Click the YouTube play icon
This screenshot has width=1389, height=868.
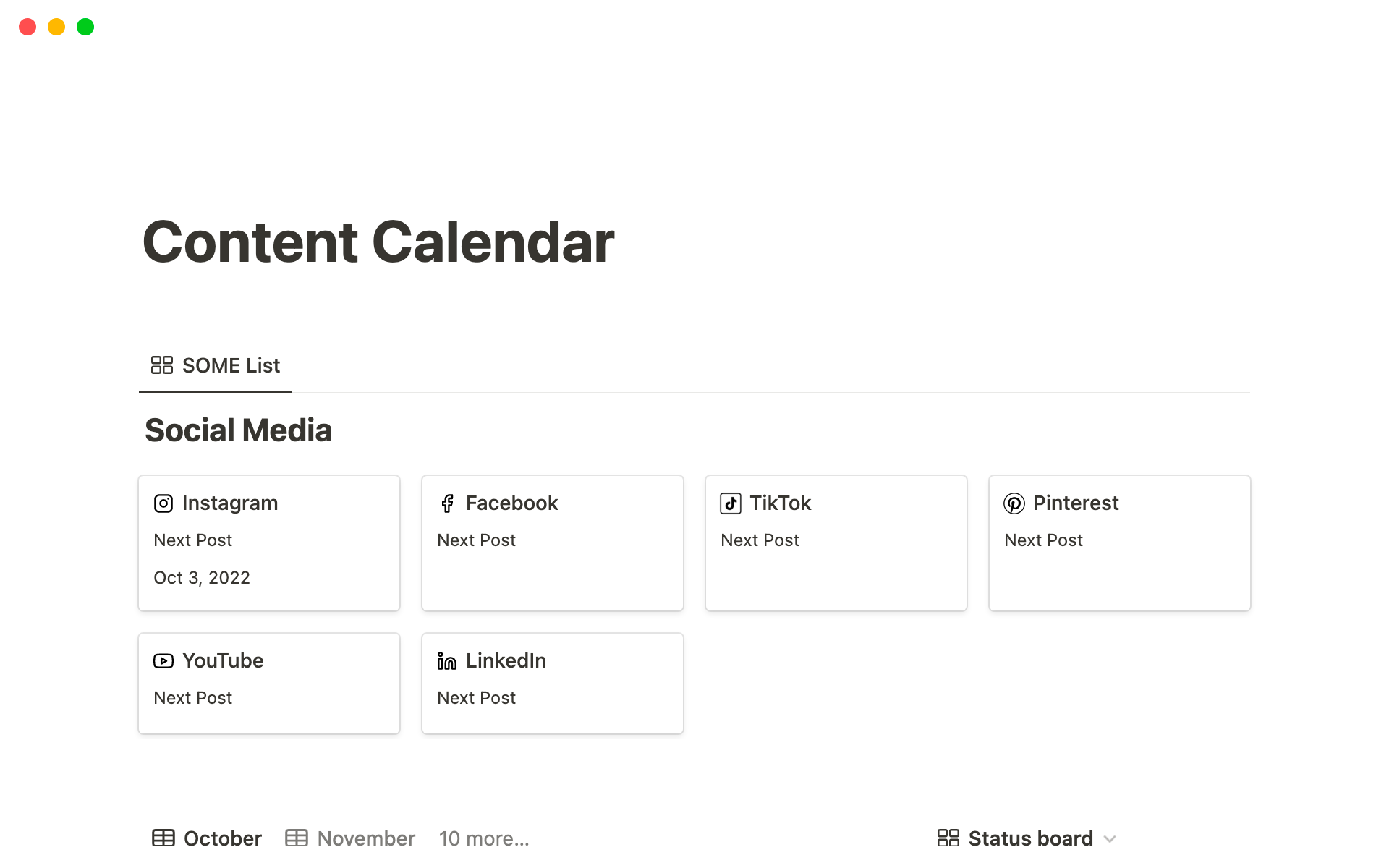[163, 661]
